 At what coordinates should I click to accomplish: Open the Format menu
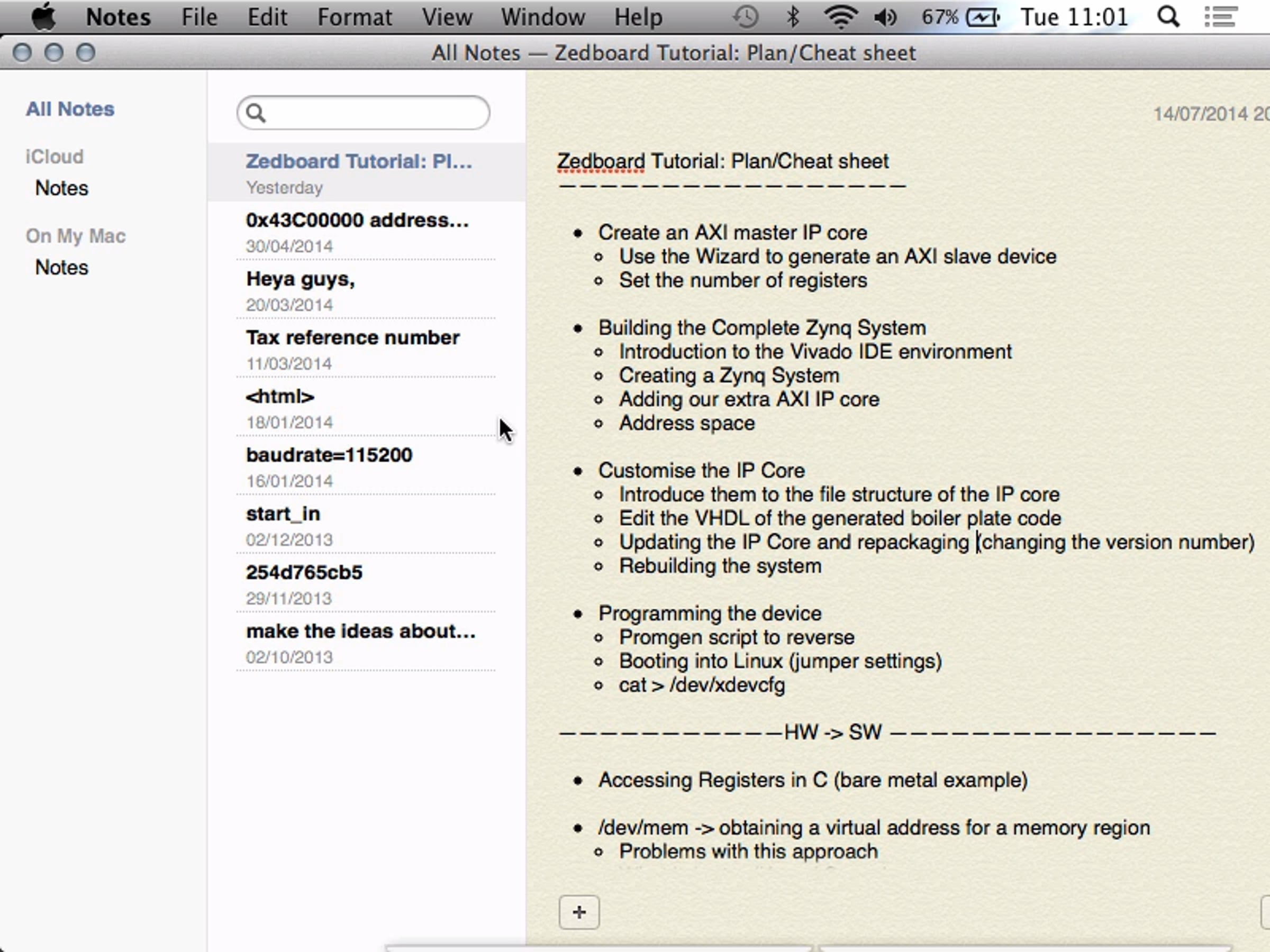click(354, 17)
